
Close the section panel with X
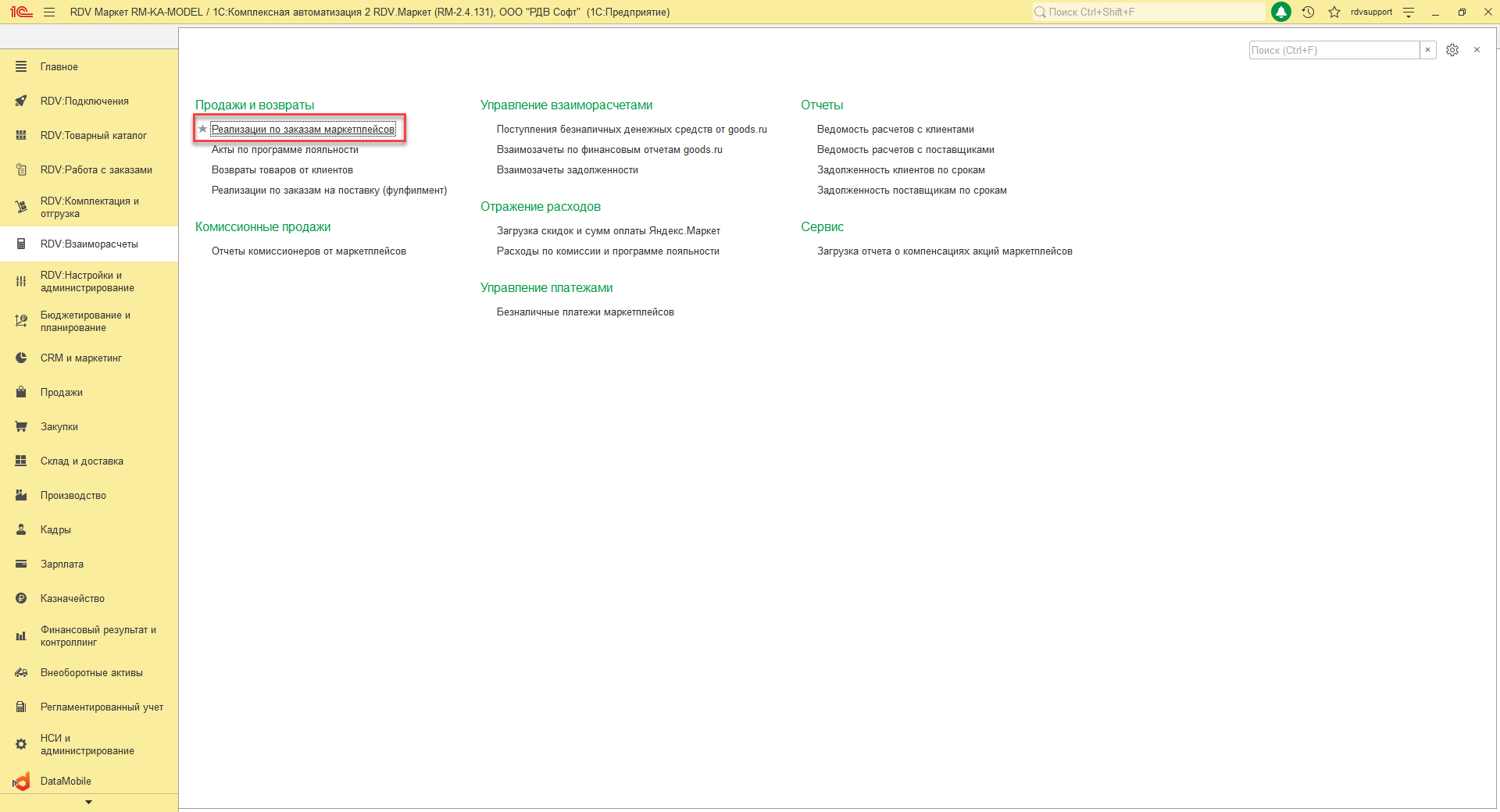coord(1477,50)
